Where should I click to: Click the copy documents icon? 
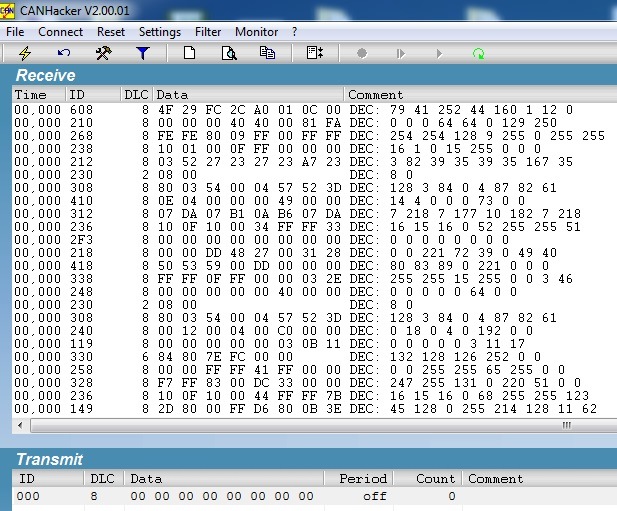point(268,53)
